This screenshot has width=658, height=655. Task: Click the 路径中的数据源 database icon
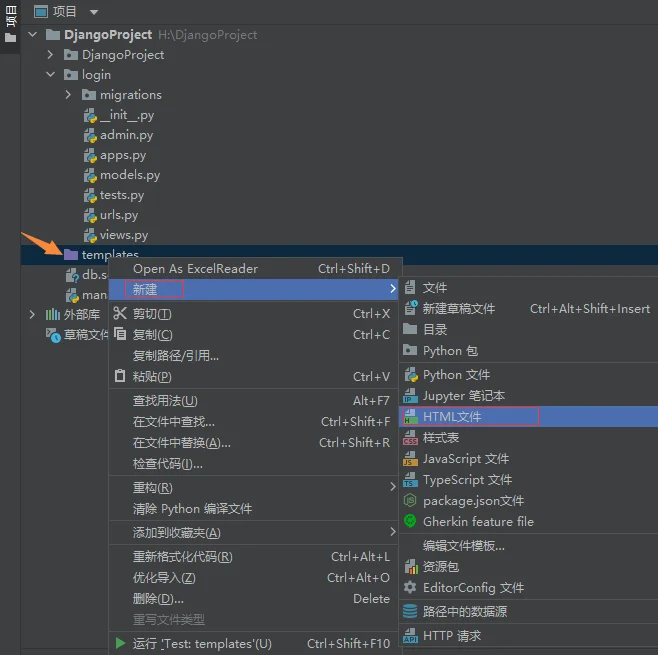[x=410, y=611]
